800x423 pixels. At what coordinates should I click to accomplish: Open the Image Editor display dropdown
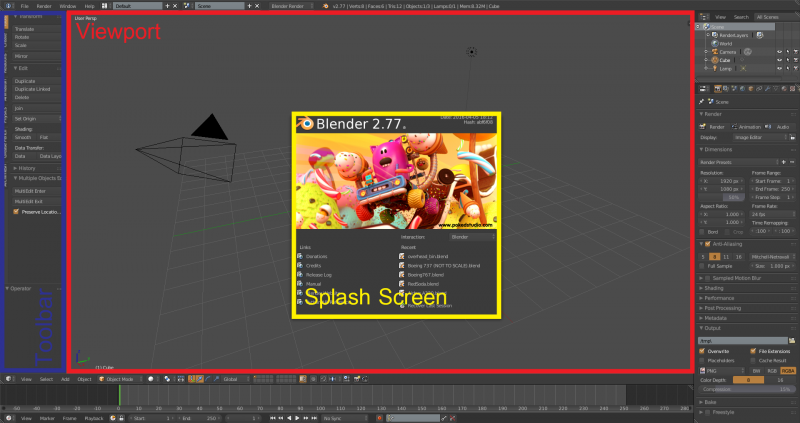(x=760, y=137)
